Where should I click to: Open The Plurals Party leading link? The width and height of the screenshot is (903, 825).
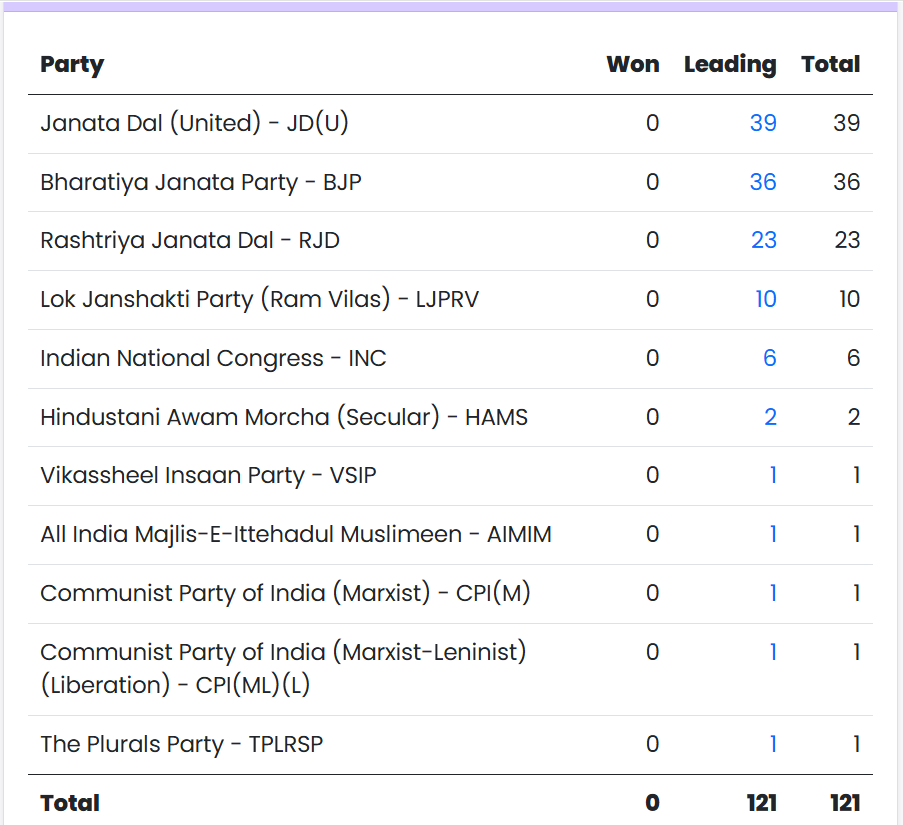point(773,744)
